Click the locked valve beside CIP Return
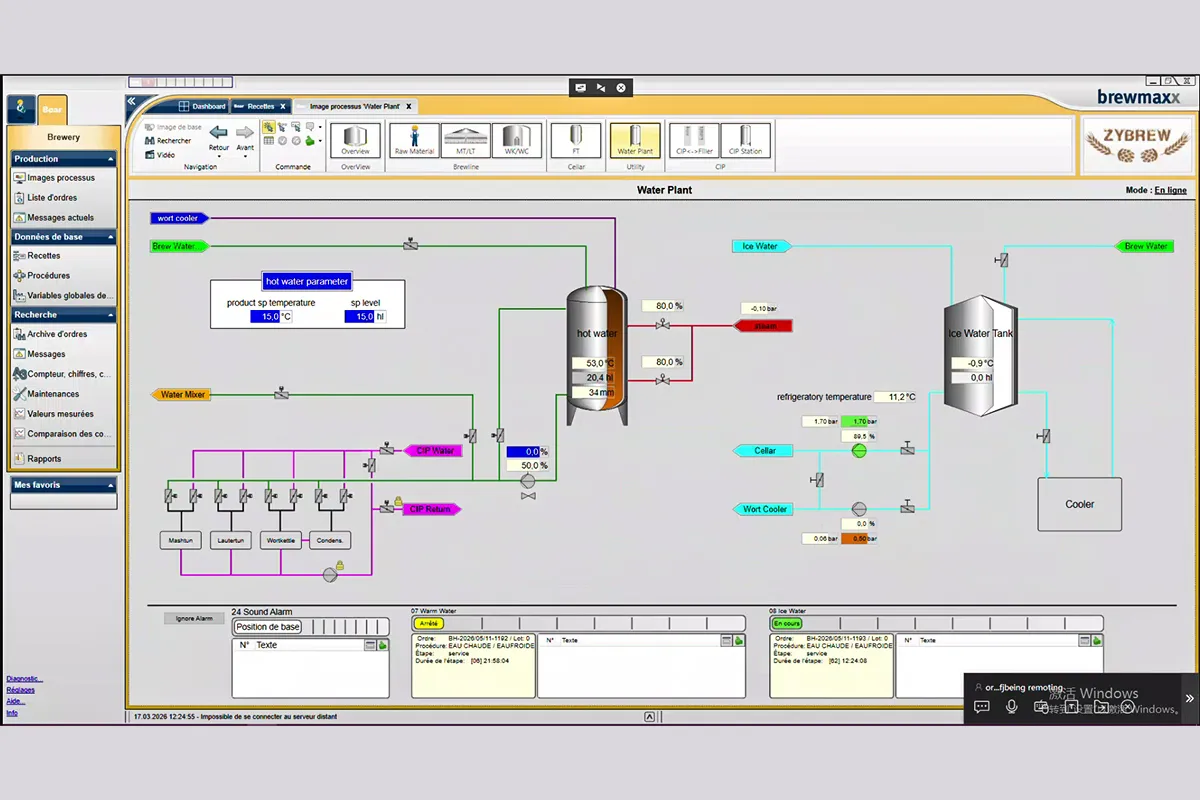The width and height of the screenshot is (1200, 800). pos(388,508)
